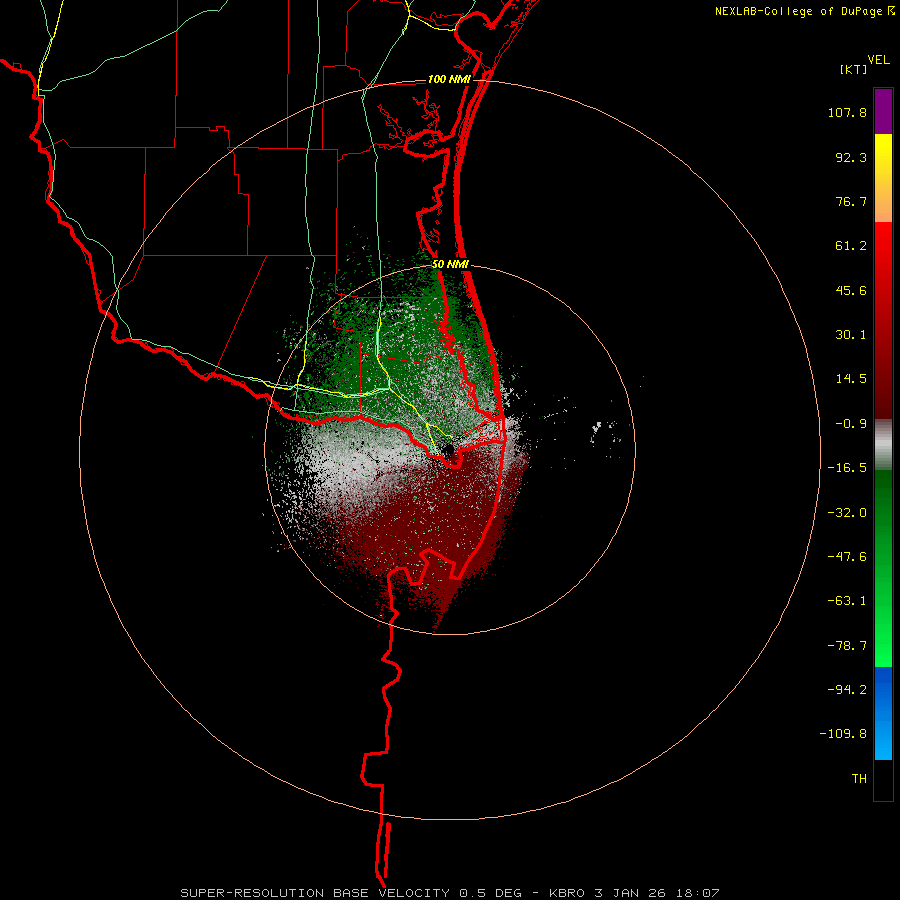Select the -94.2 velocity scale value
The height and width of the screenshot is (900, 900).
847,690
